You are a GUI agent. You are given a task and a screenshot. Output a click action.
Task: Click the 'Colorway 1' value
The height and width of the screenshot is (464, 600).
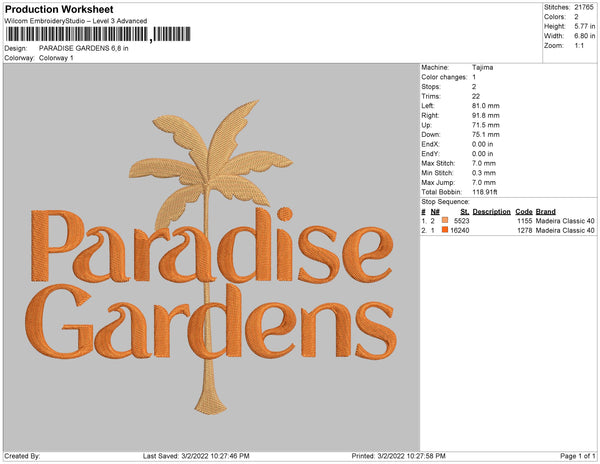point(56,58)
